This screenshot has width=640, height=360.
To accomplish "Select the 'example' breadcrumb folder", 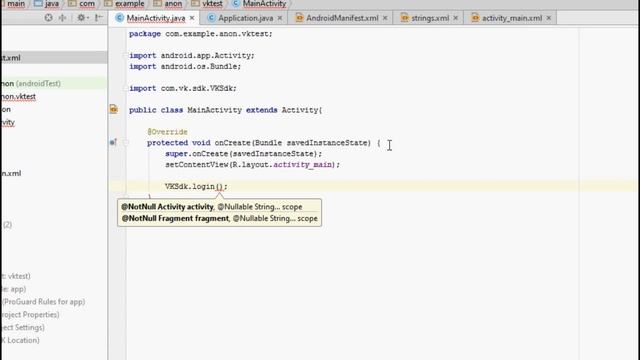I will (x=124, y=4).
